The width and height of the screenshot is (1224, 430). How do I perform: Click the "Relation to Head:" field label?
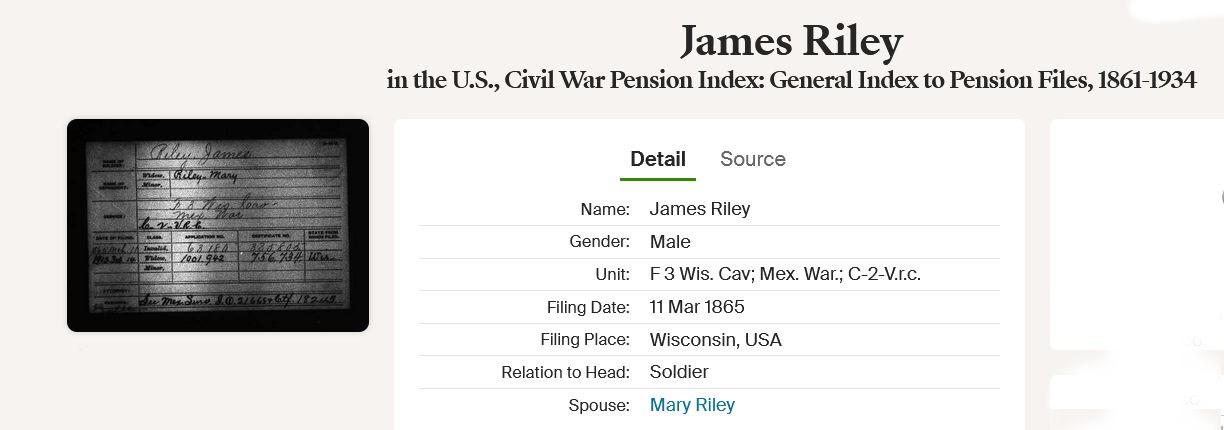(x=565, y=372)
